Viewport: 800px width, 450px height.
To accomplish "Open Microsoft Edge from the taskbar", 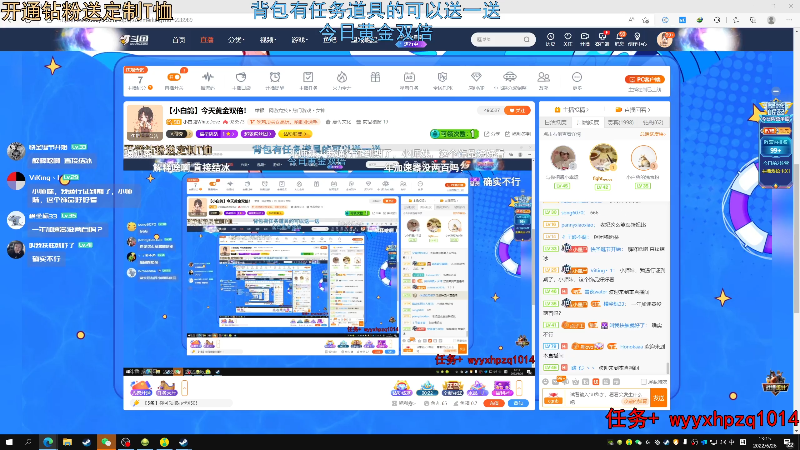I will pos(48,442).
